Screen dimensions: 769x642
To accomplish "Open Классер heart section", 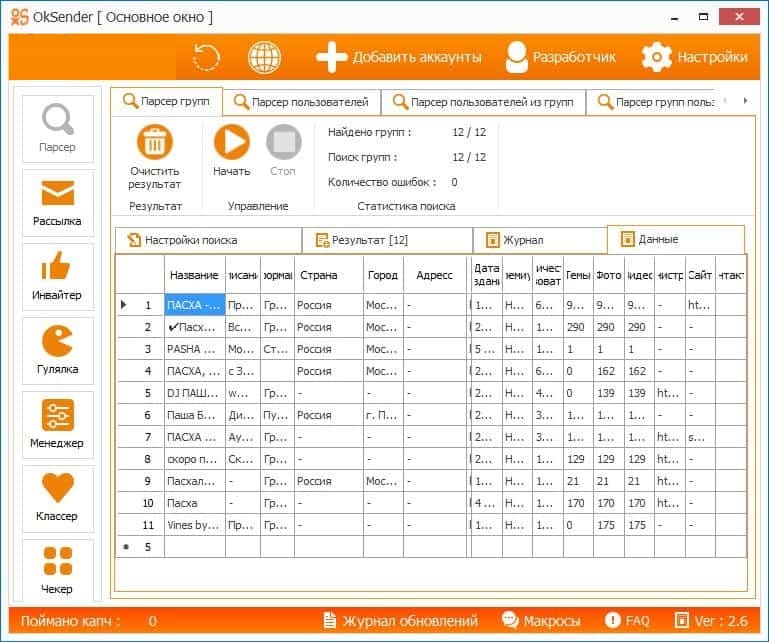I will click(x=58, y=499).
